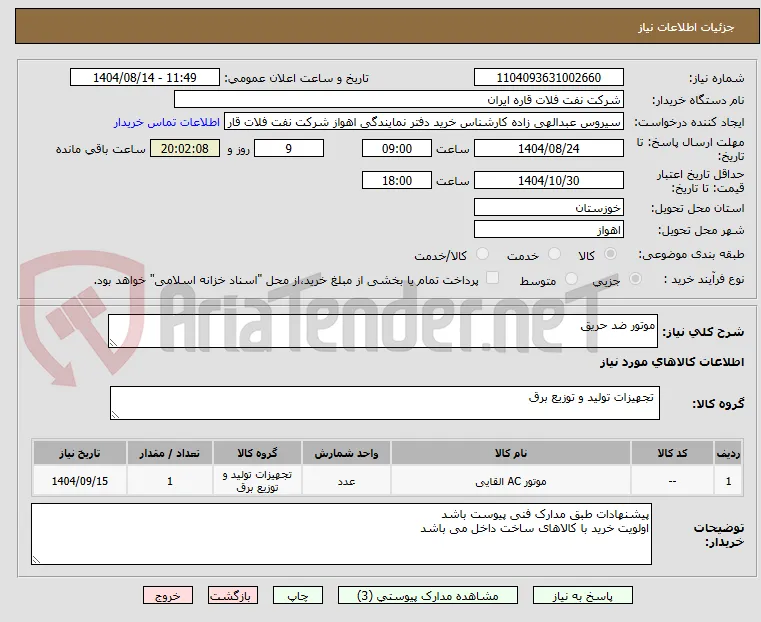Image resolution: width=761 pixels, height=622 pixels.
Task: Click the deadline time field 09:00
Action: click(x=397, y=148)
